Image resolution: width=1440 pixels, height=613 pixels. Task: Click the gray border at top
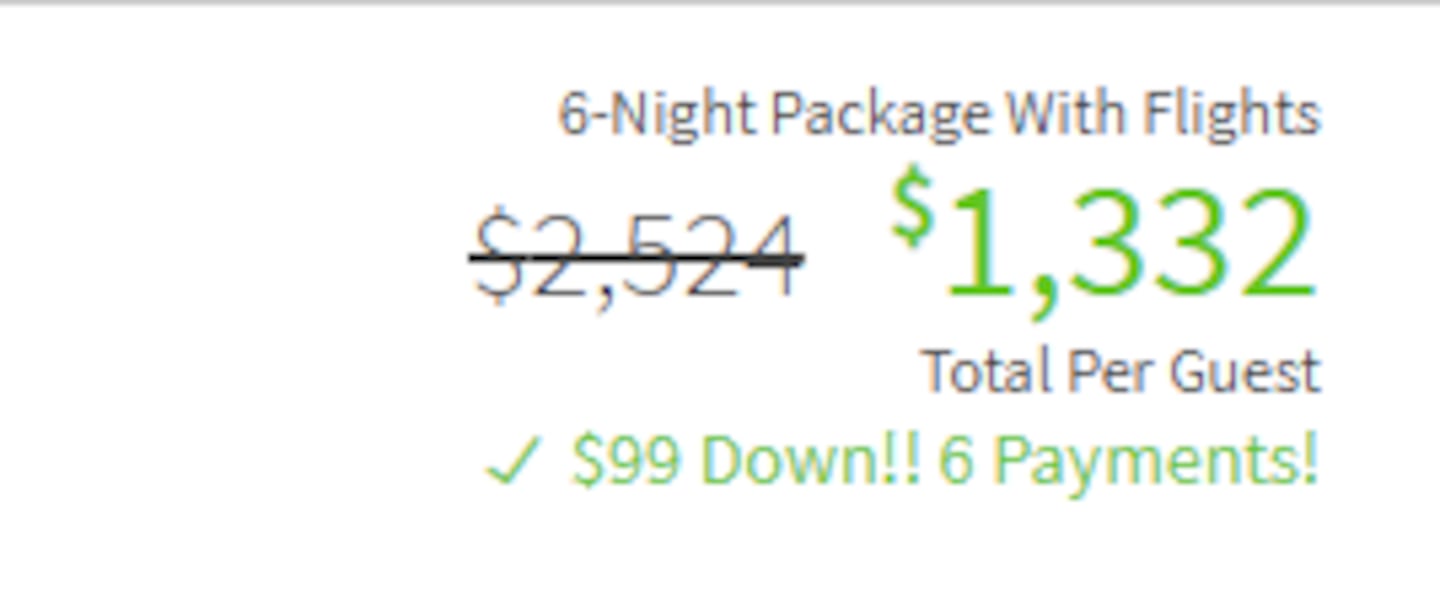pos(720,3)
